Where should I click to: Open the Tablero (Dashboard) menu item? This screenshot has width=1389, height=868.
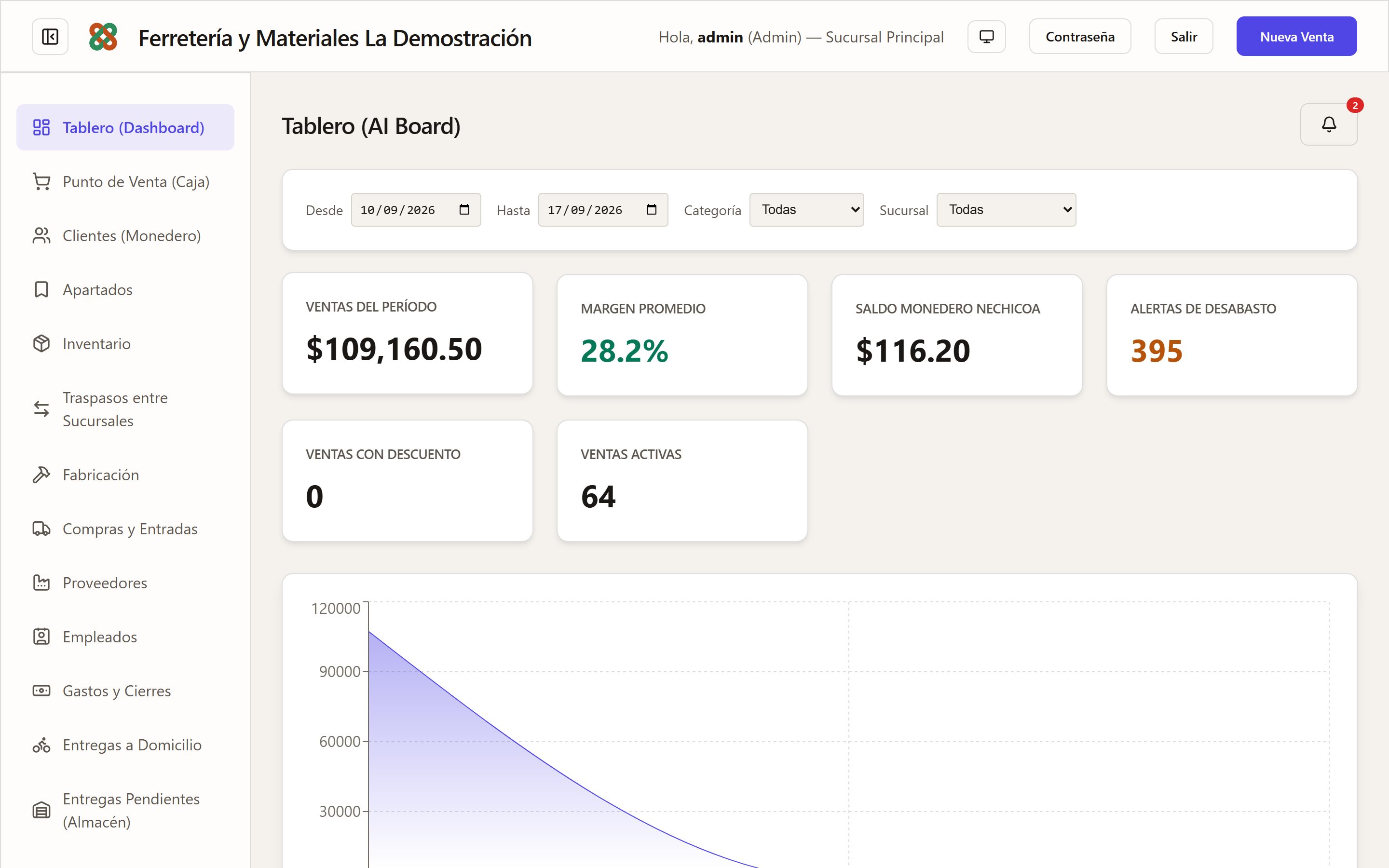pyautogui.click(x=125, y=127)
